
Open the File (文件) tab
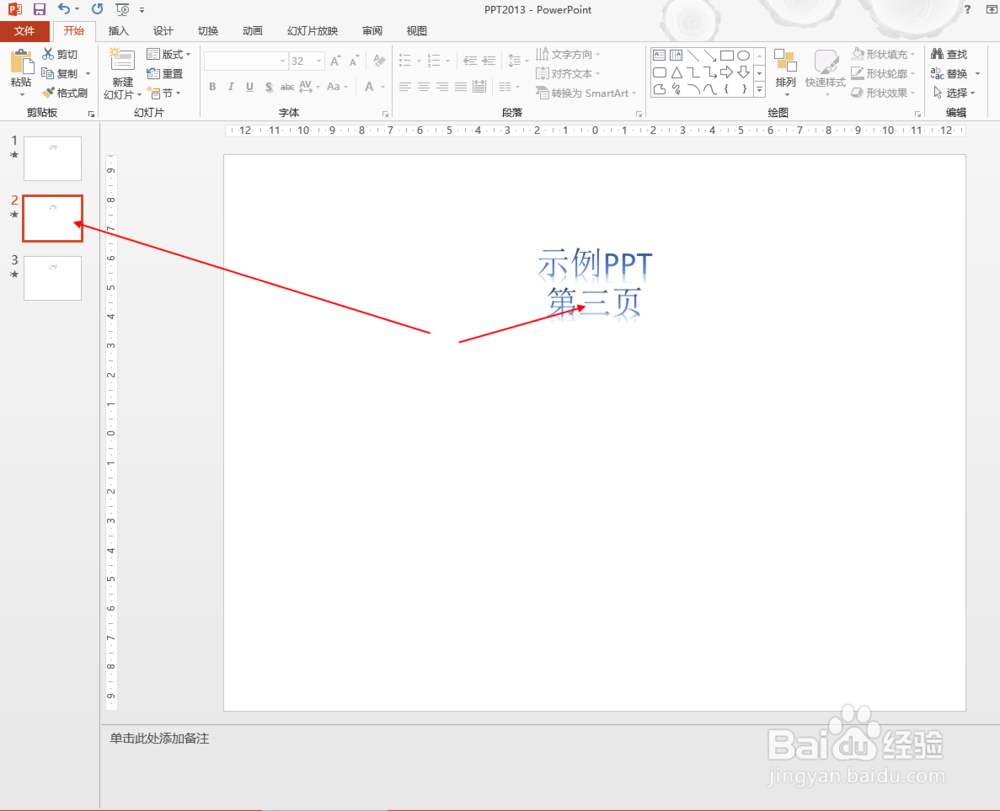pos(24,31)
